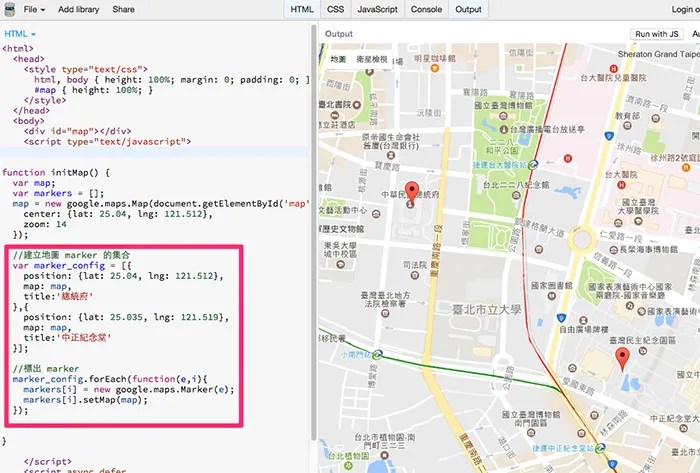Screen dimensions: 700x473
Task: Toggle the CSS panel tab
Action: point(335,9)
